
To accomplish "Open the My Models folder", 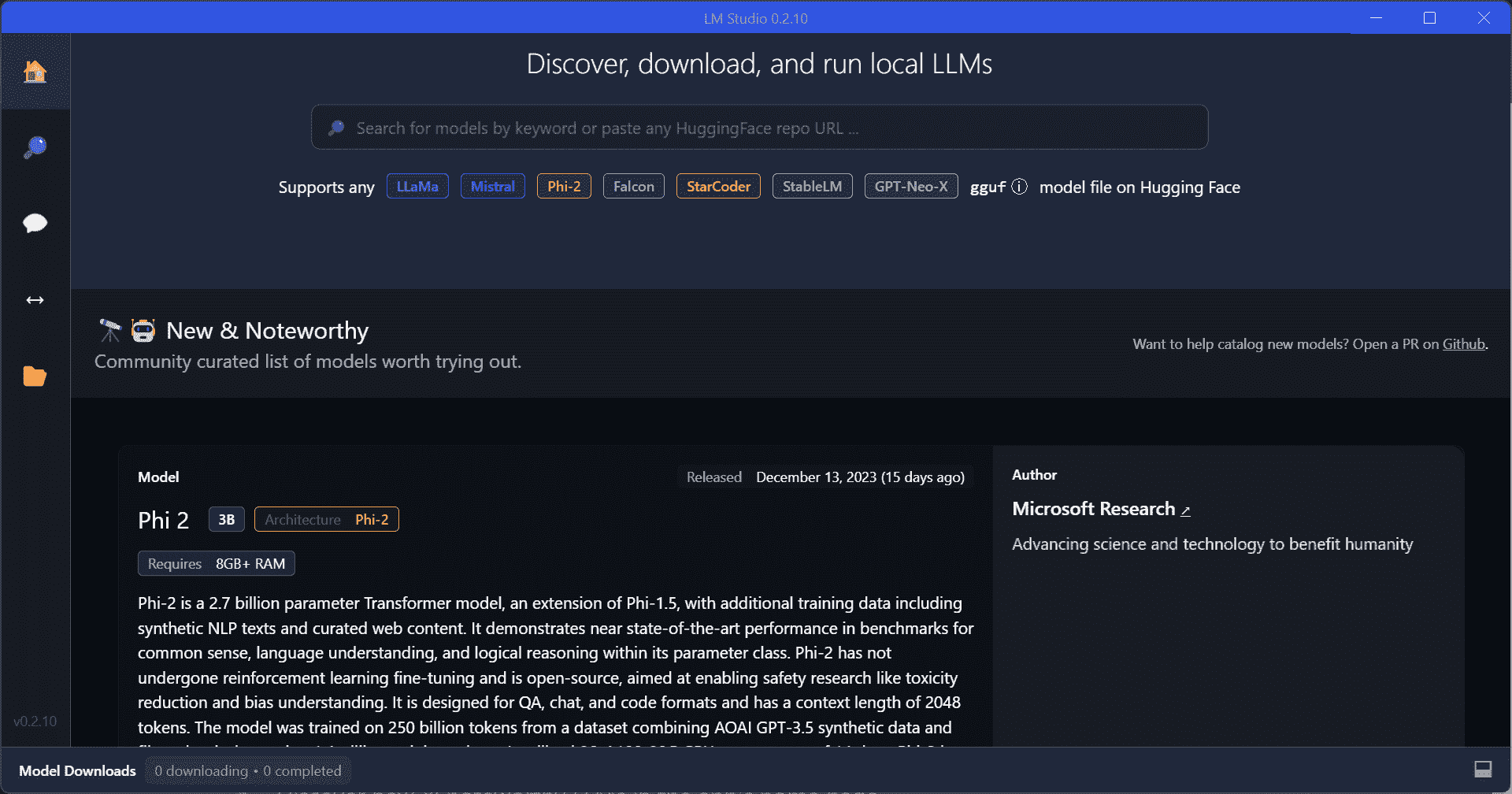I will (35, 376).
